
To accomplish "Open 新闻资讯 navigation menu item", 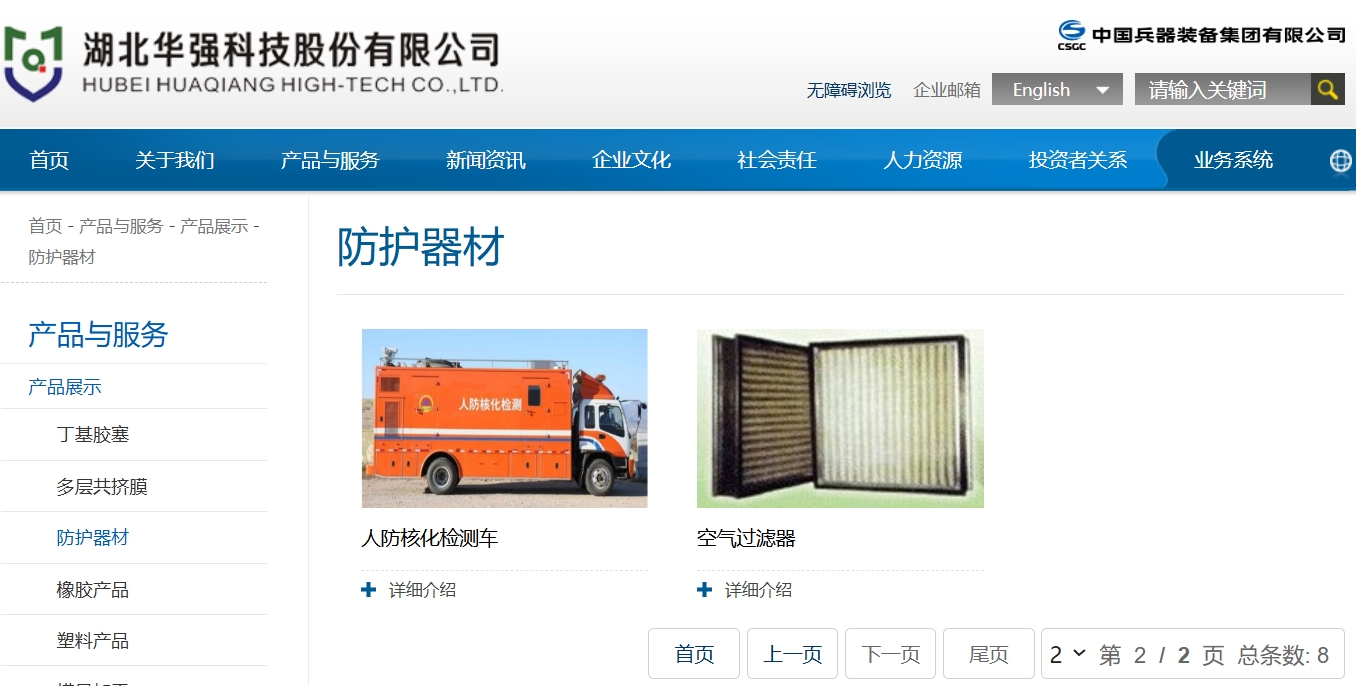I will pos(486,160).
